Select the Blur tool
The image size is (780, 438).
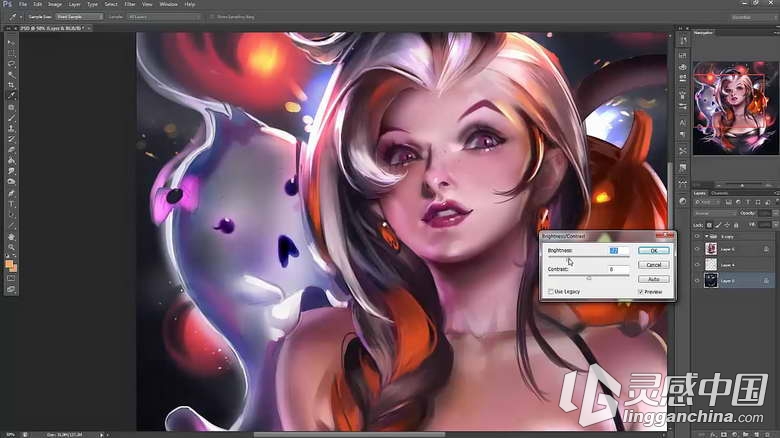[11, 171]
